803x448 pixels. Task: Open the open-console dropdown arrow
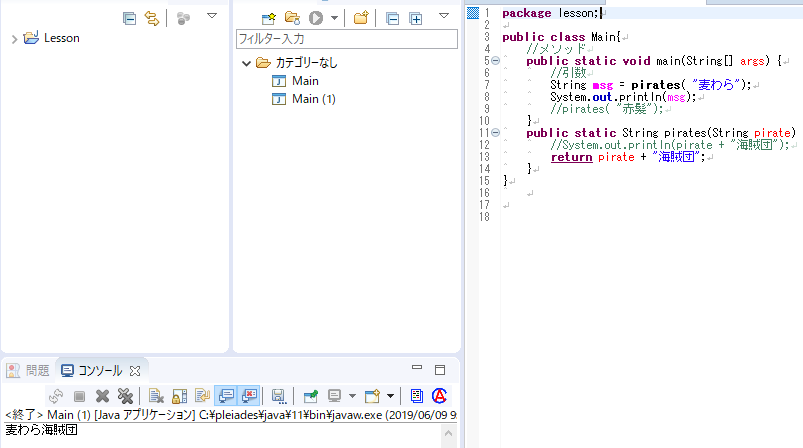390,396
